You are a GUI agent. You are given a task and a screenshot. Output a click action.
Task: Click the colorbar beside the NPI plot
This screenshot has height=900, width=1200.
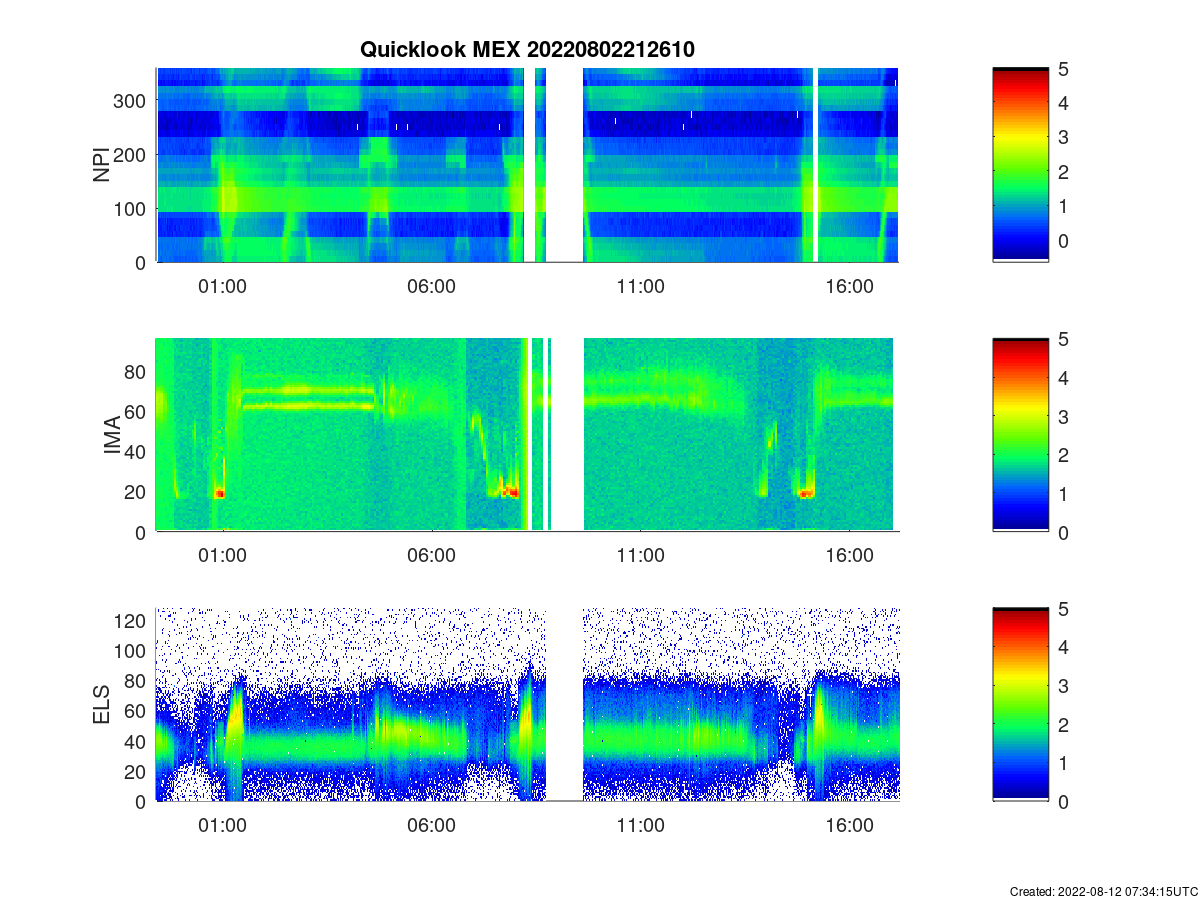(x=1020, y=165)
